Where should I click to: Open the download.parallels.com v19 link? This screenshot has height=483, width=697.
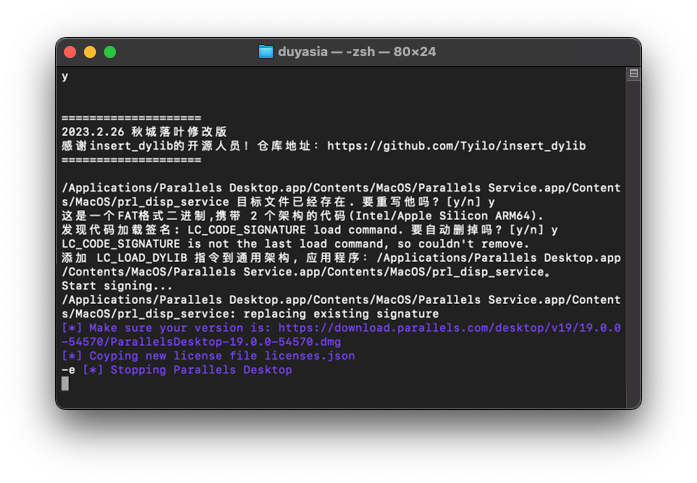pyautogui.click(x=449, y=328)
